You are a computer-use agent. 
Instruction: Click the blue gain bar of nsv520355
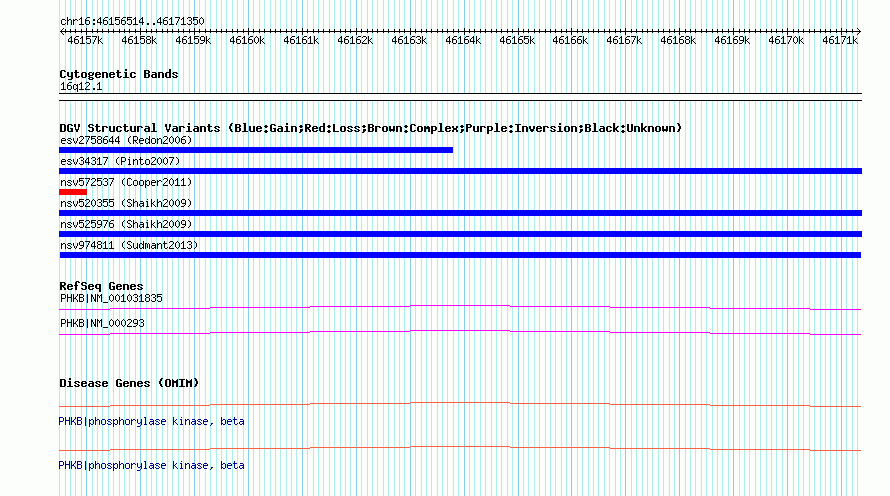460,213
